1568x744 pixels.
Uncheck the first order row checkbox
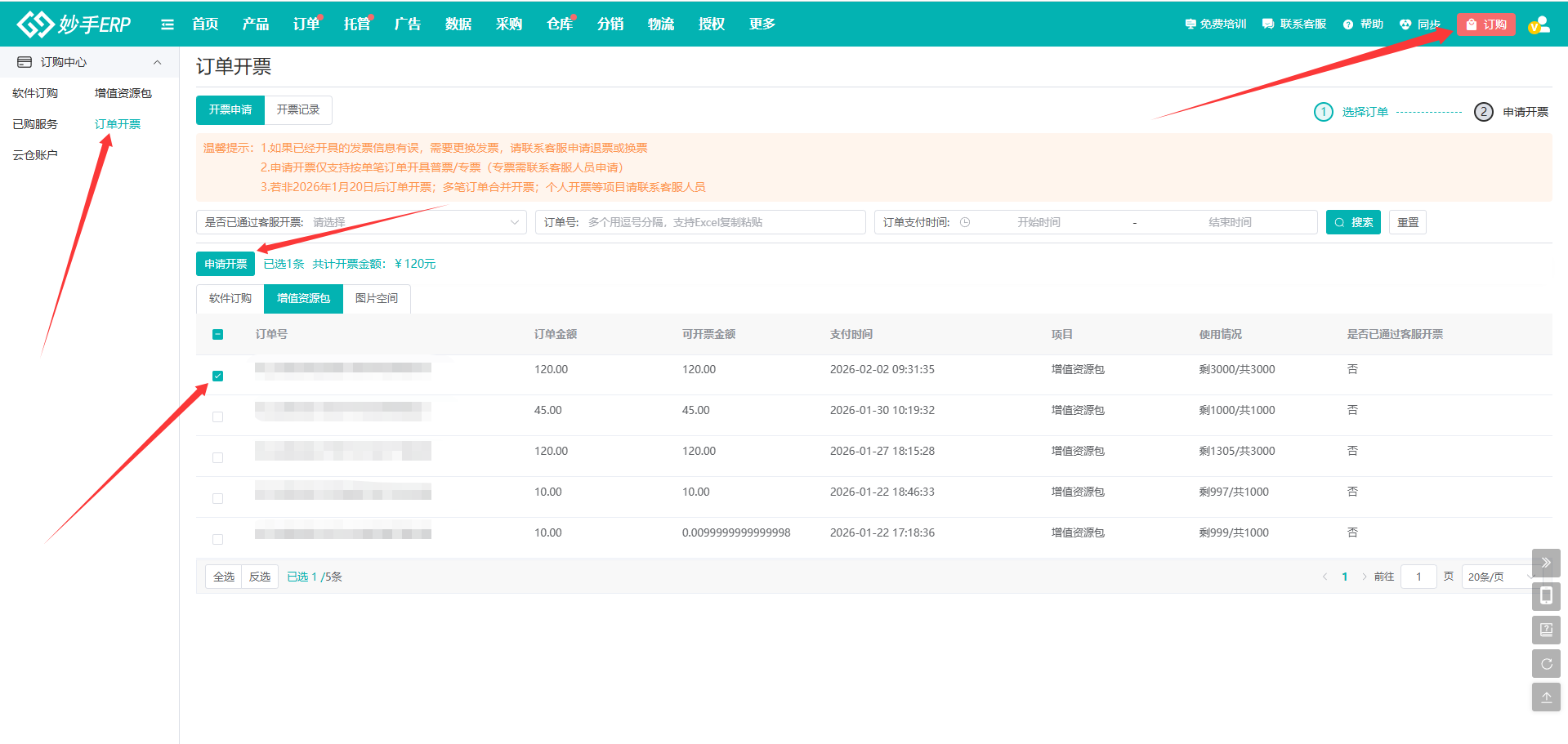point(217,376)
